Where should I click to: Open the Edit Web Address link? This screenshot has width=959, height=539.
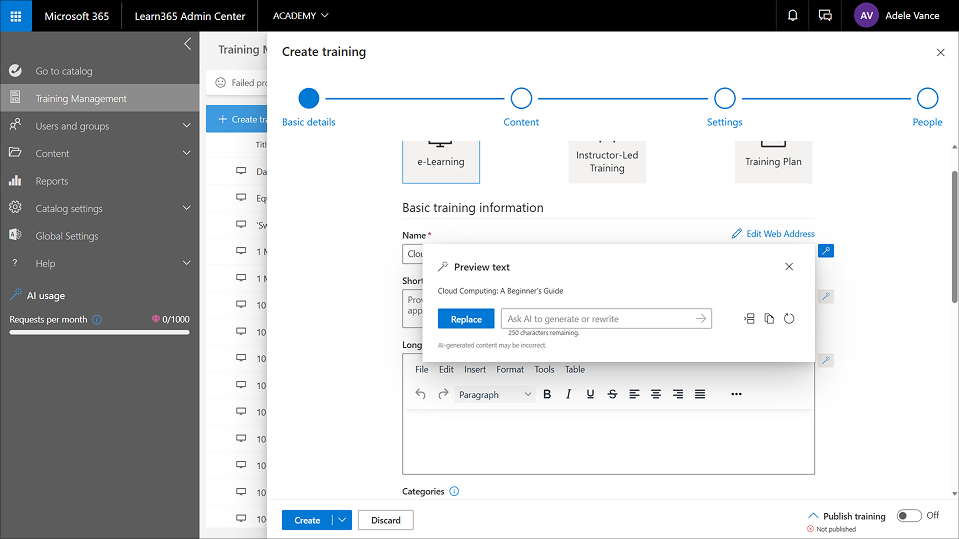pos(773,234)
